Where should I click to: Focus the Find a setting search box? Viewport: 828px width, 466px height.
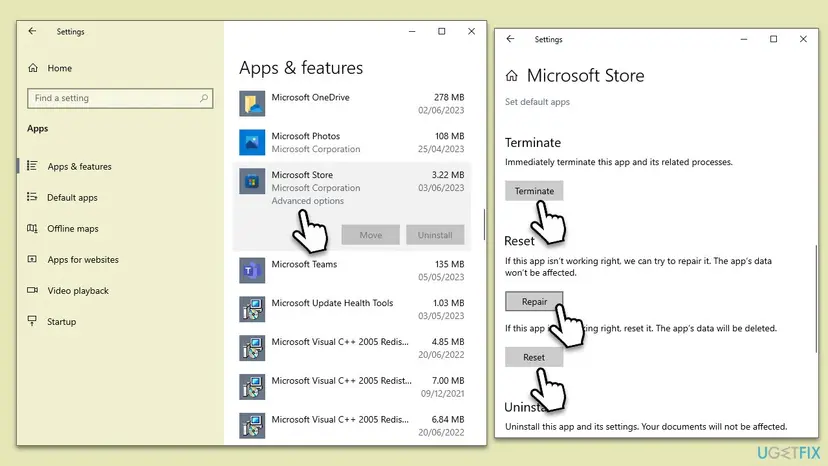point(120,98)
